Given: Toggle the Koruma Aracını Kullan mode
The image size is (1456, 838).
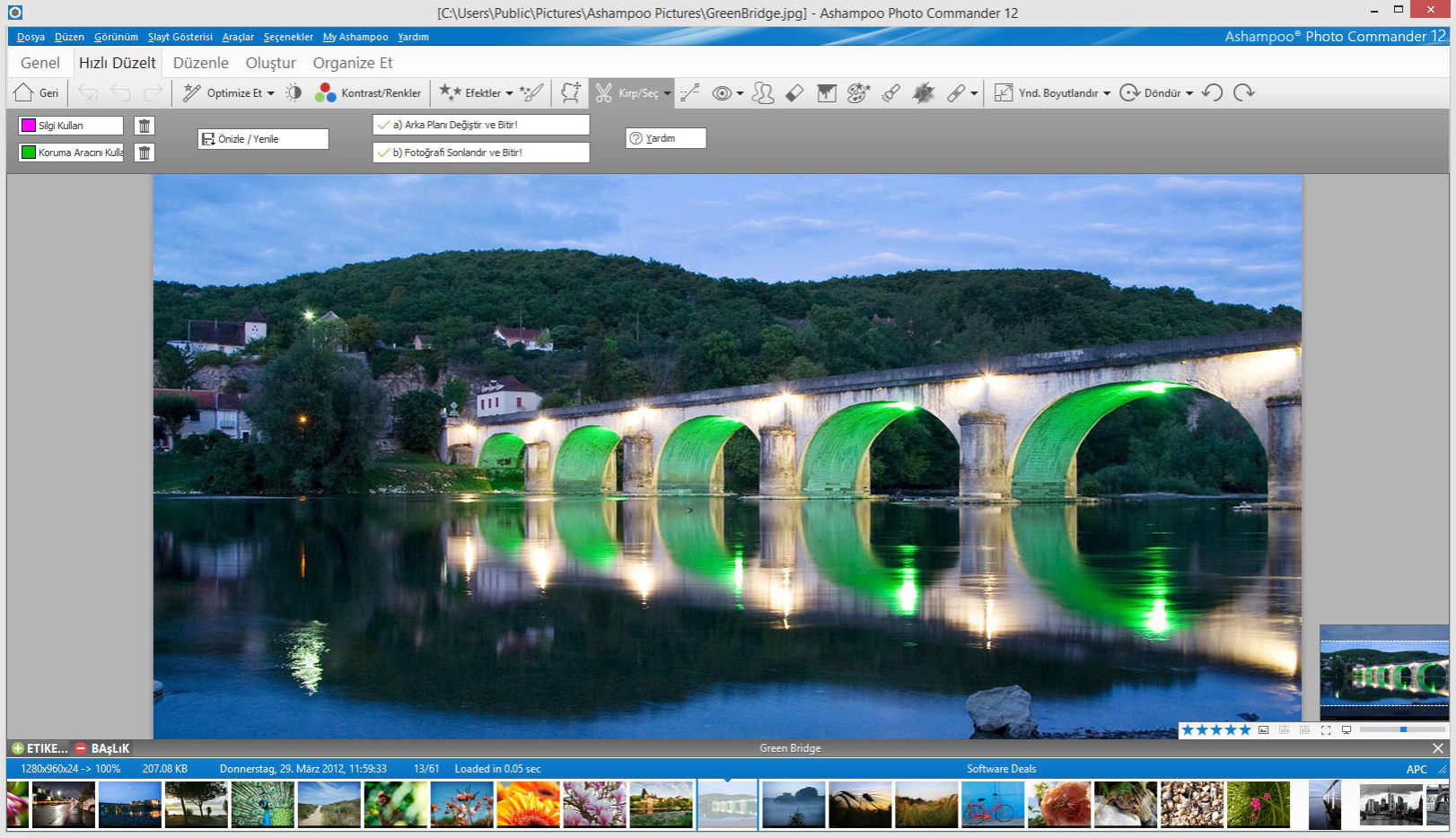Looking at the screenshot, I should [70, 153].
